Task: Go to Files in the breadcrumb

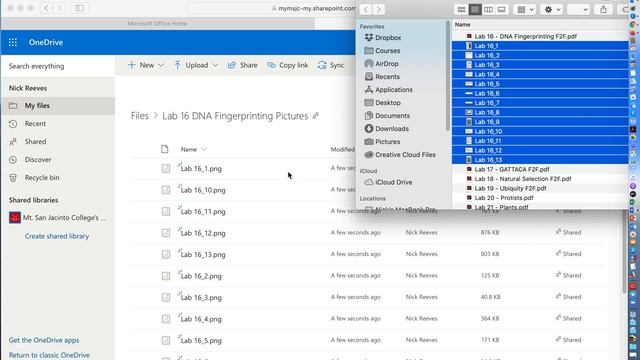Action: click(x=140, y=116)
